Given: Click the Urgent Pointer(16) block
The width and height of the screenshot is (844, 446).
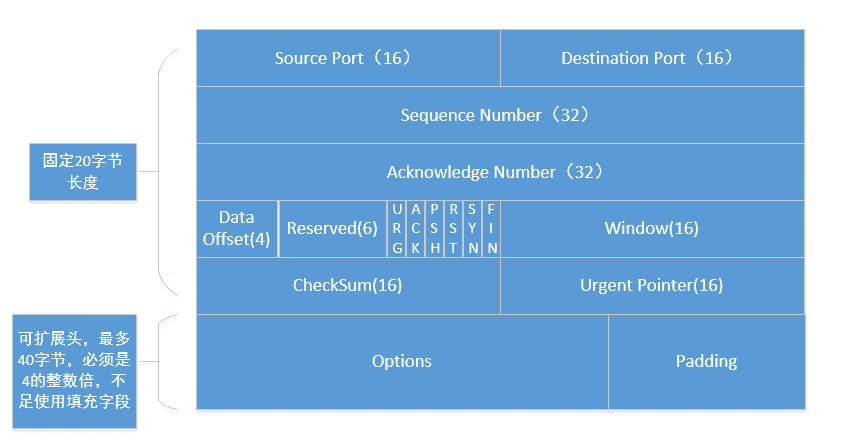Looking at the screenshot, I should tap(652, 286).
